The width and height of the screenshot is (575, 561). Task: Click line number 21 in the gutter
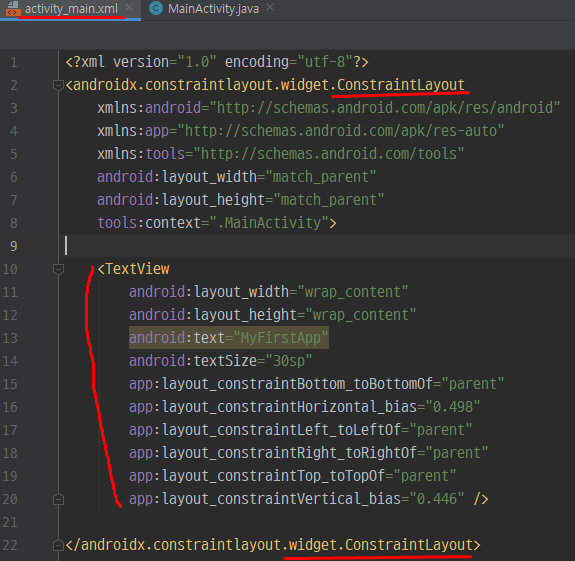pos(10,522)
